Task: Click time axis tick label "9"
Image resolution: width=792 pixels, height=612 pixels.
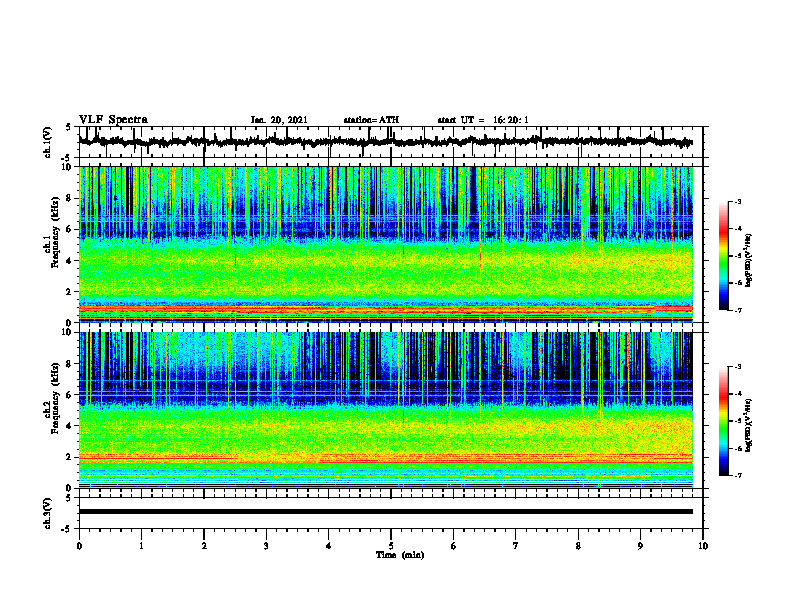Action: click(640, 546)
